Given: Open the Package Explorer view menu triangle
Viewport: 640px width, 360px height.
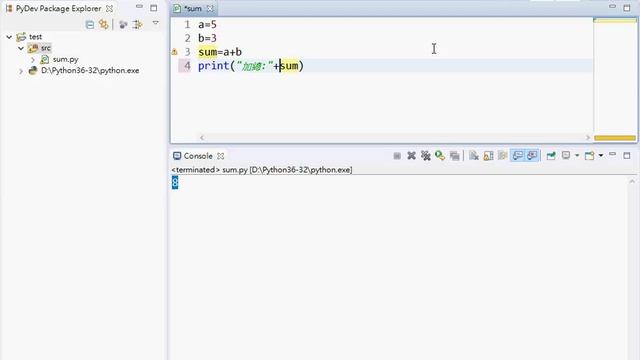Looking at the screenshot, I should [x=156, y=23].
